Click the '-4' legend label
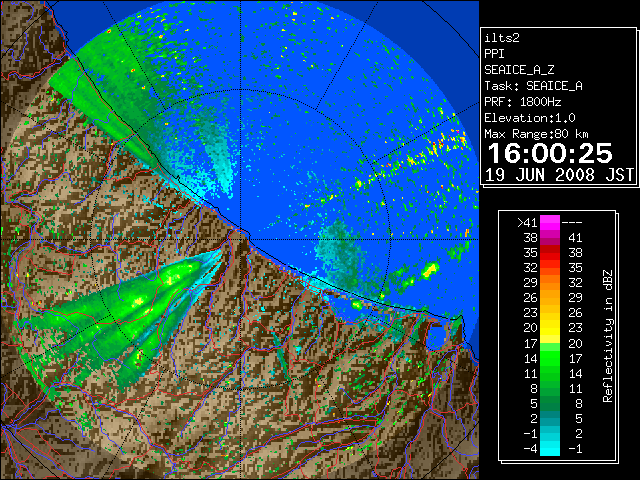This screenshot has width=640, height=480. [x=531, y=449]
